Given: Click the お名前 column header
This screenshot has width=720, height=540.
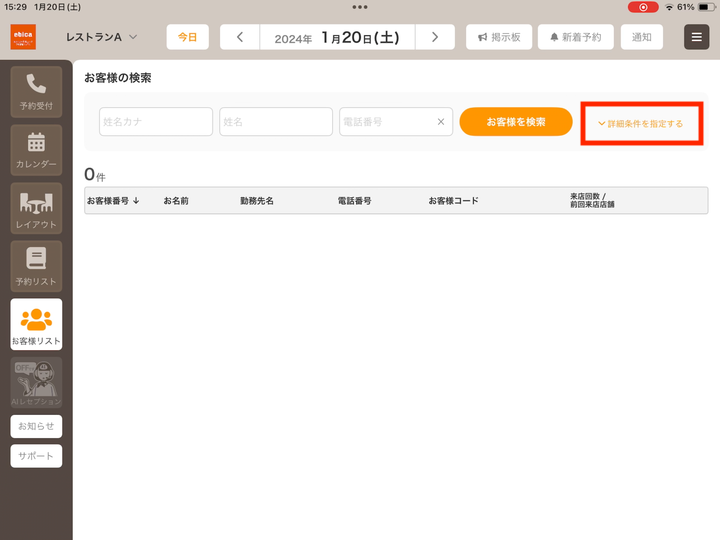Looking at the screenshot, I should point(176,201).
